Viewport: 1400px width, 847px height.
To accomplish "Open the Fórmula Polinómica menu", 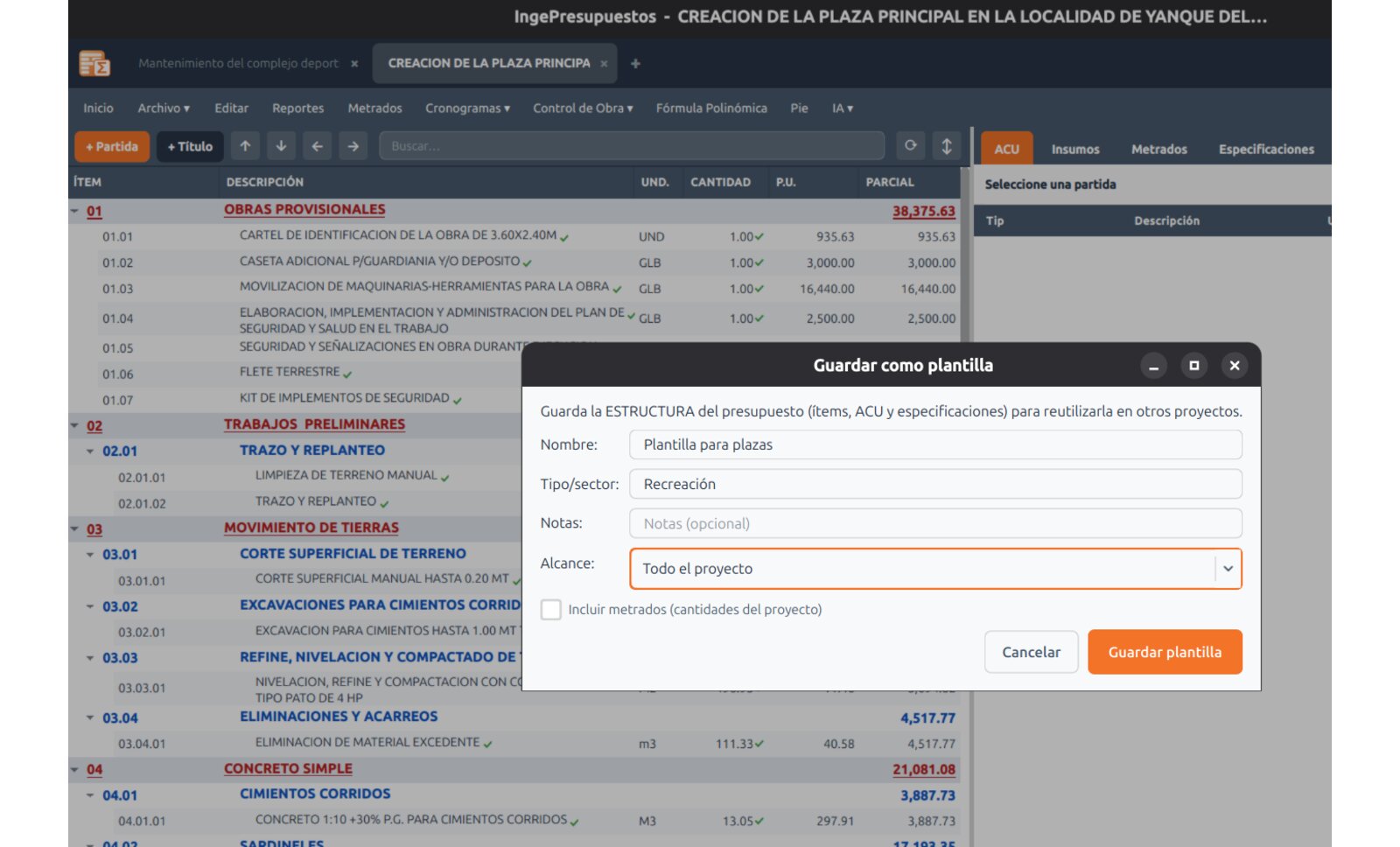I will (x=711, y=108).
